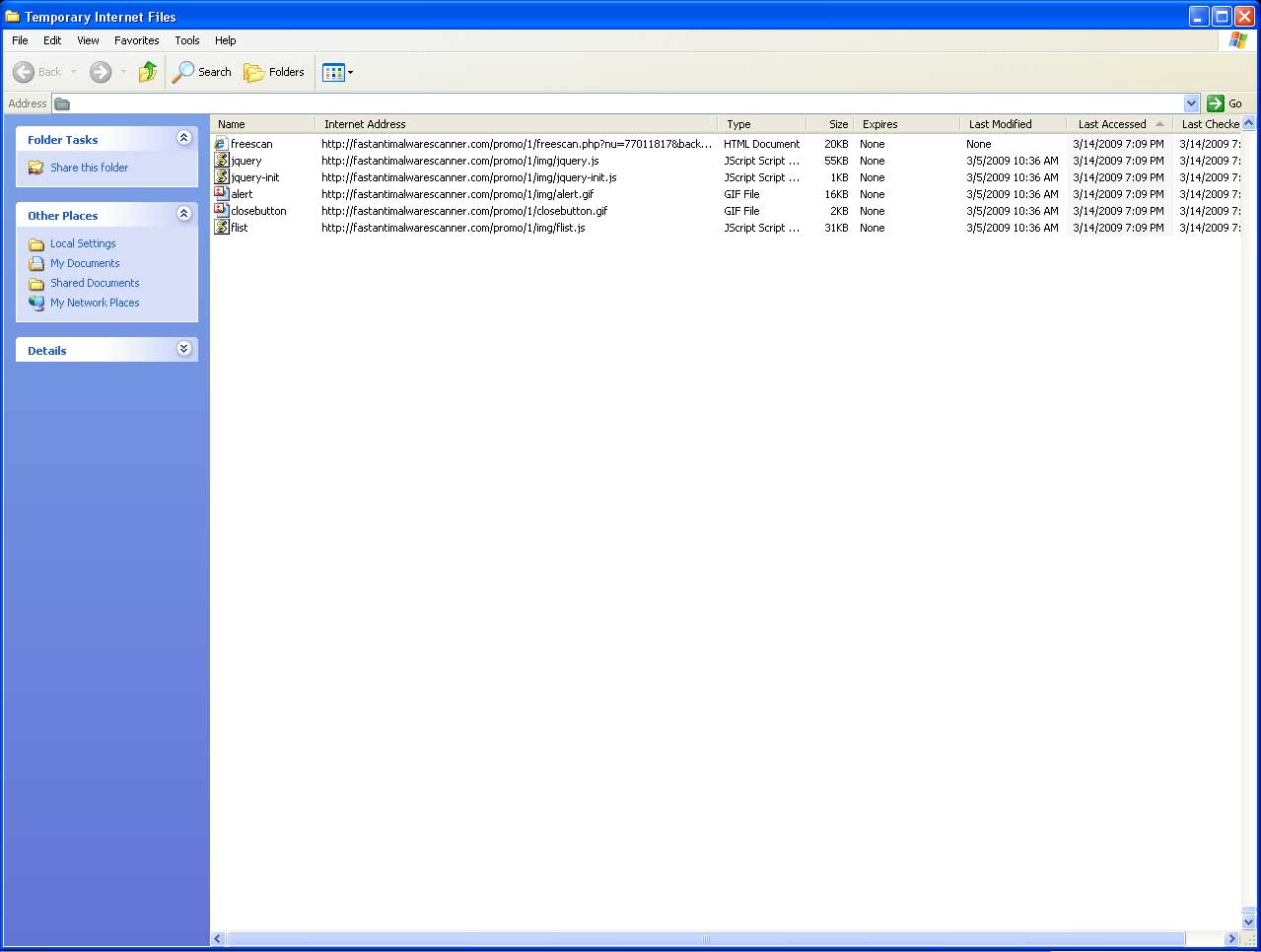This screenshot has height=952, width=1261.
Task: Click the vertical scrollbar up arrow
Action: [x=1248, y=123]
